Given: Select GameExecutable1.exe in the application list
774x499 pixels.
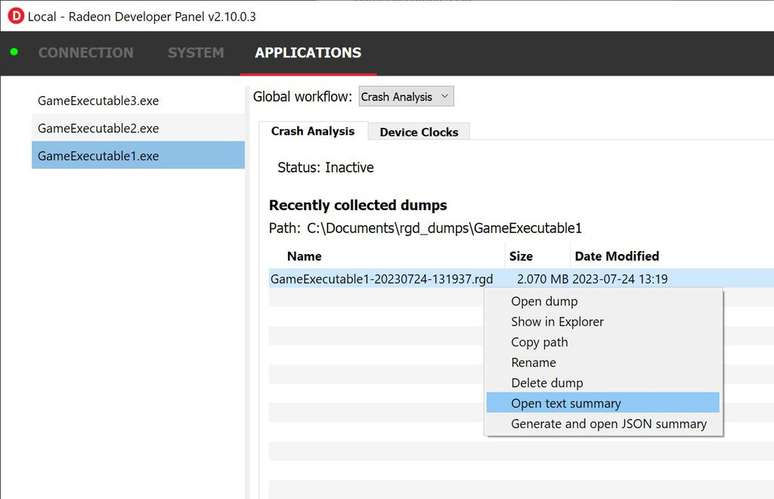Looking at the screenshot, I should pyautogui.click(x=138, y=155).
